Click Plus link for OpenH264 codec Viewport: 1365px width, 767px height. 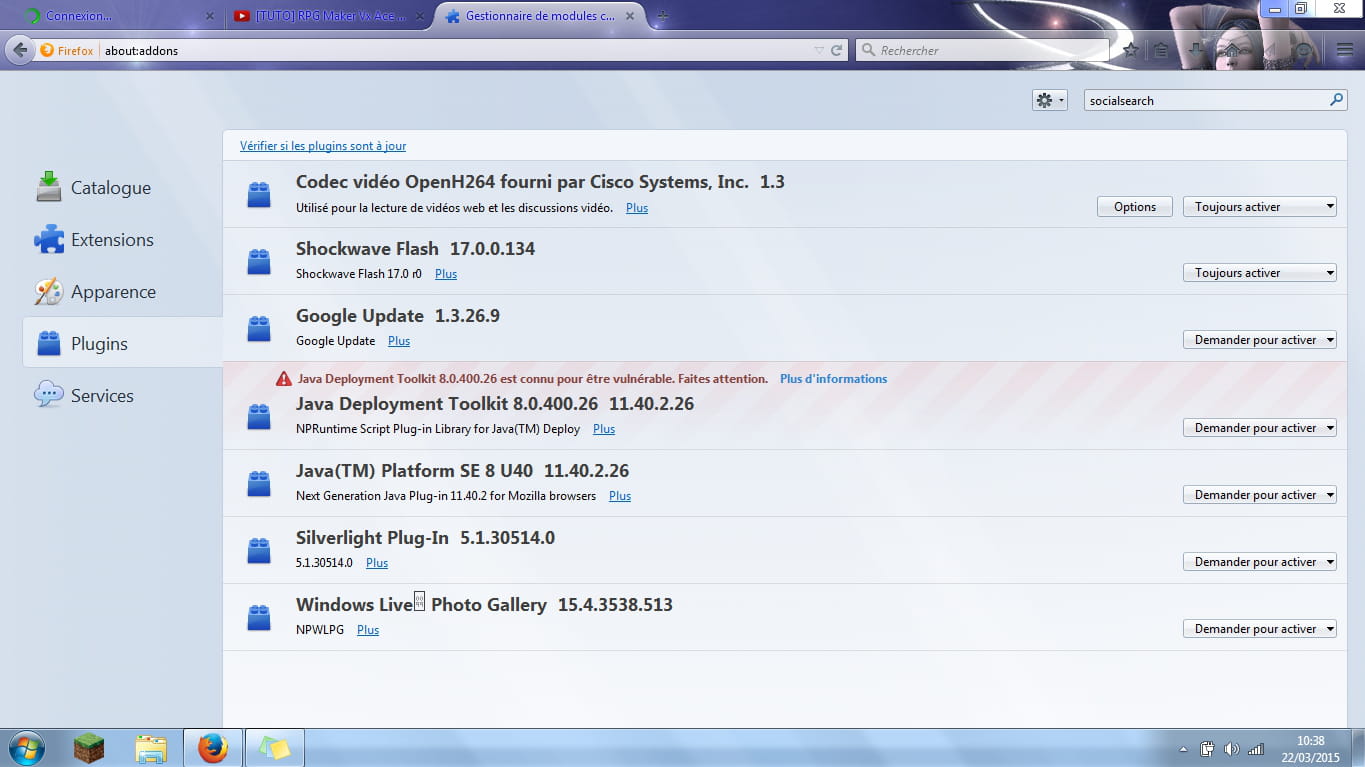[637, 208]
